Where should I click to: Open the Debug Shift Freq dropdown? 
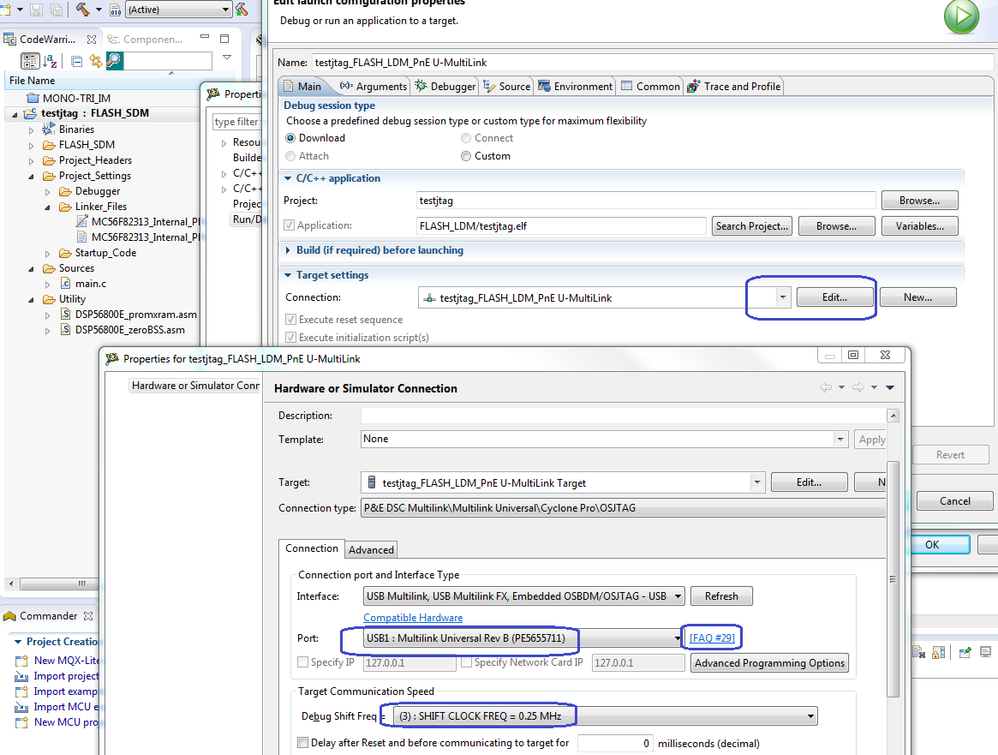(x=811, y=715)
